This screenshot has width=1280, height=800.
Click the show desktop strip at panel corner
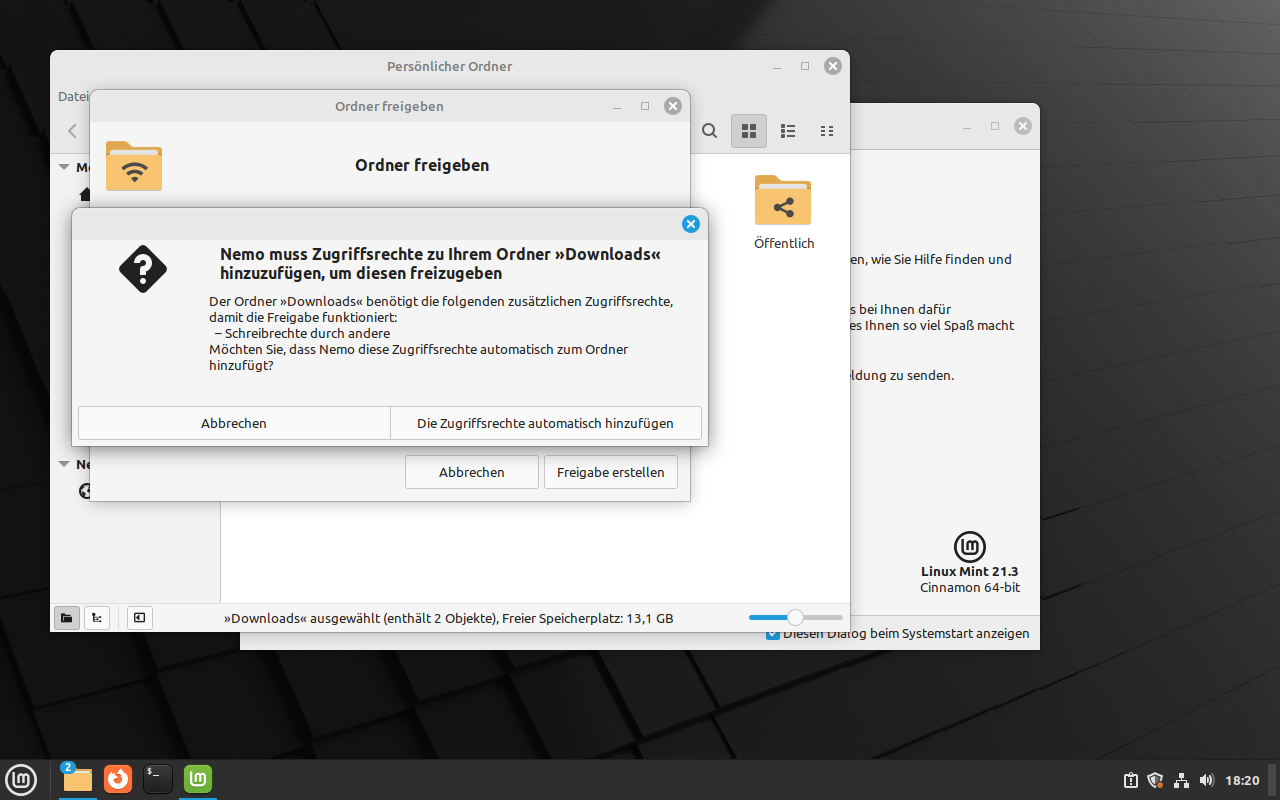pyautogui.click(x=1274, y=780)
